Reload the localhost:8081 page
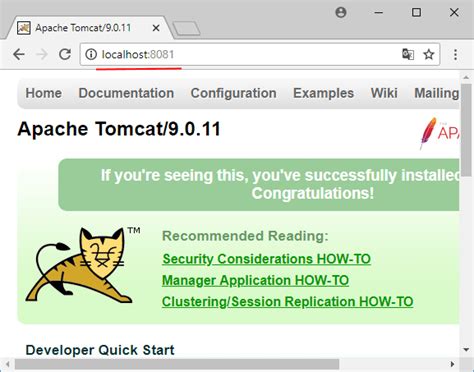The width and height of the screenshot is (474, 372). coord(65,54)
